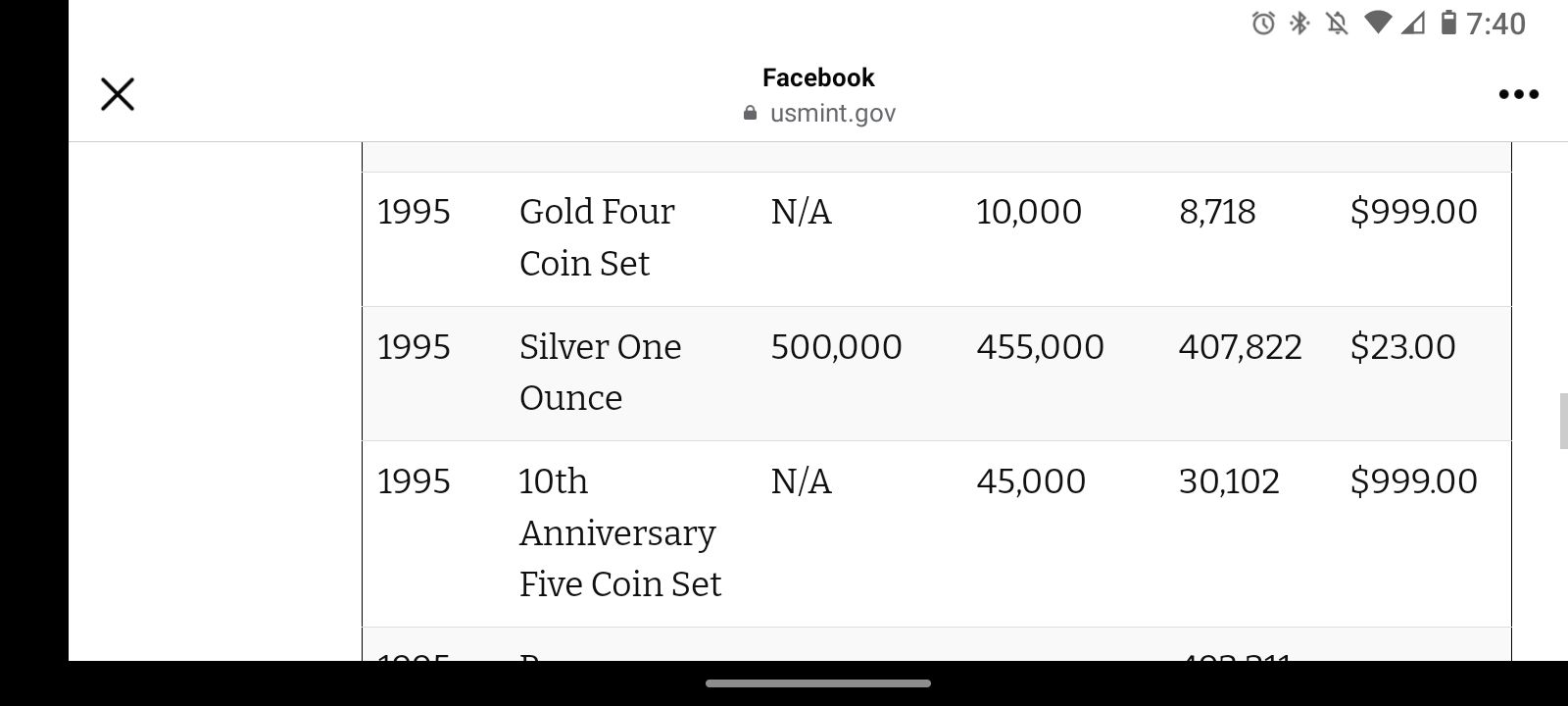Select the Gold Four Coin Set row
Screen dimensions: 1568x706
pos(937,239)
